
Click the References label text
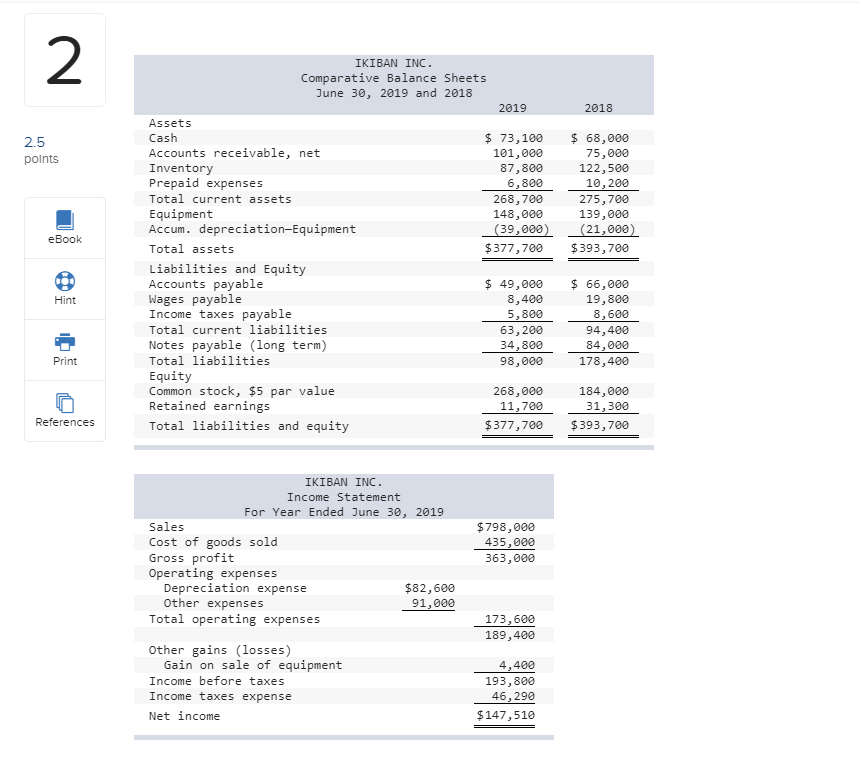[64, 422]
